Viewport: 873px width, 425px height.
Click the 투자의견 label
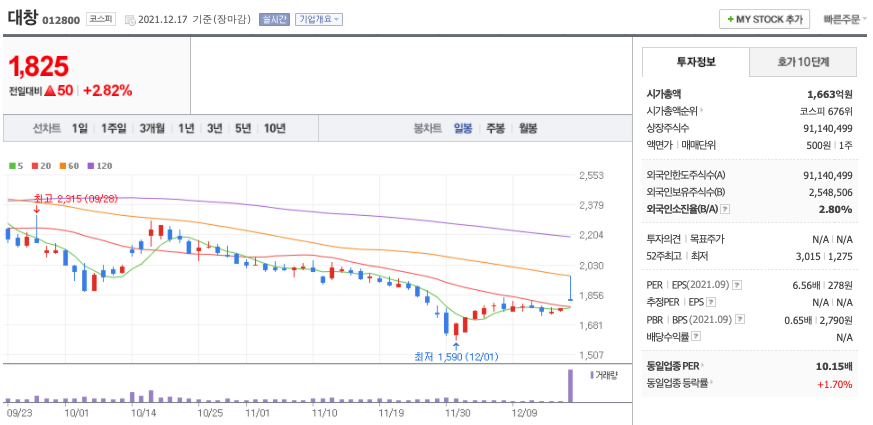[x=663, y=240]
